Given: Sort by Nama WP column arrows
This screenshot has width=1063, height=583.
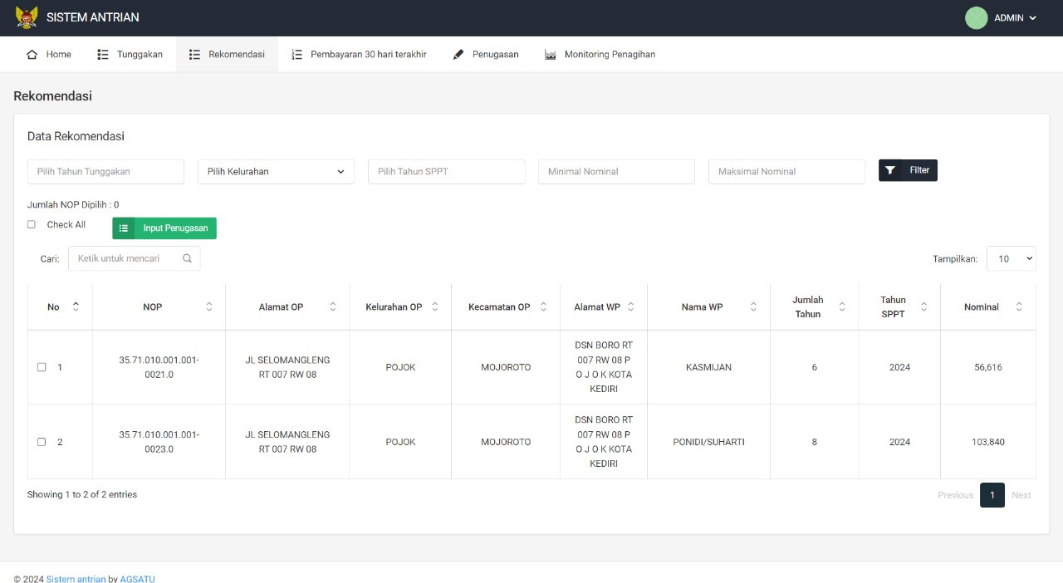Looking at the screenshot, I should pyautogui.click(x=753, y=306).
